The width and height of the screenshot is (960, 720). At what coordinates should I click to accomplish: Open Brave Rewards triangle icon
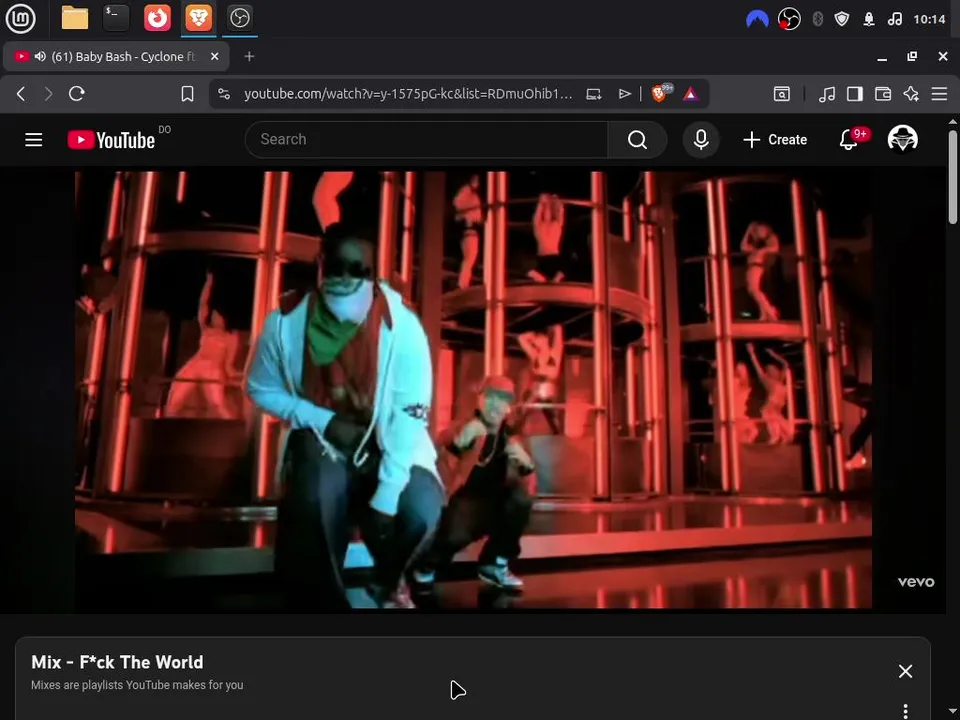coord(691,94)
